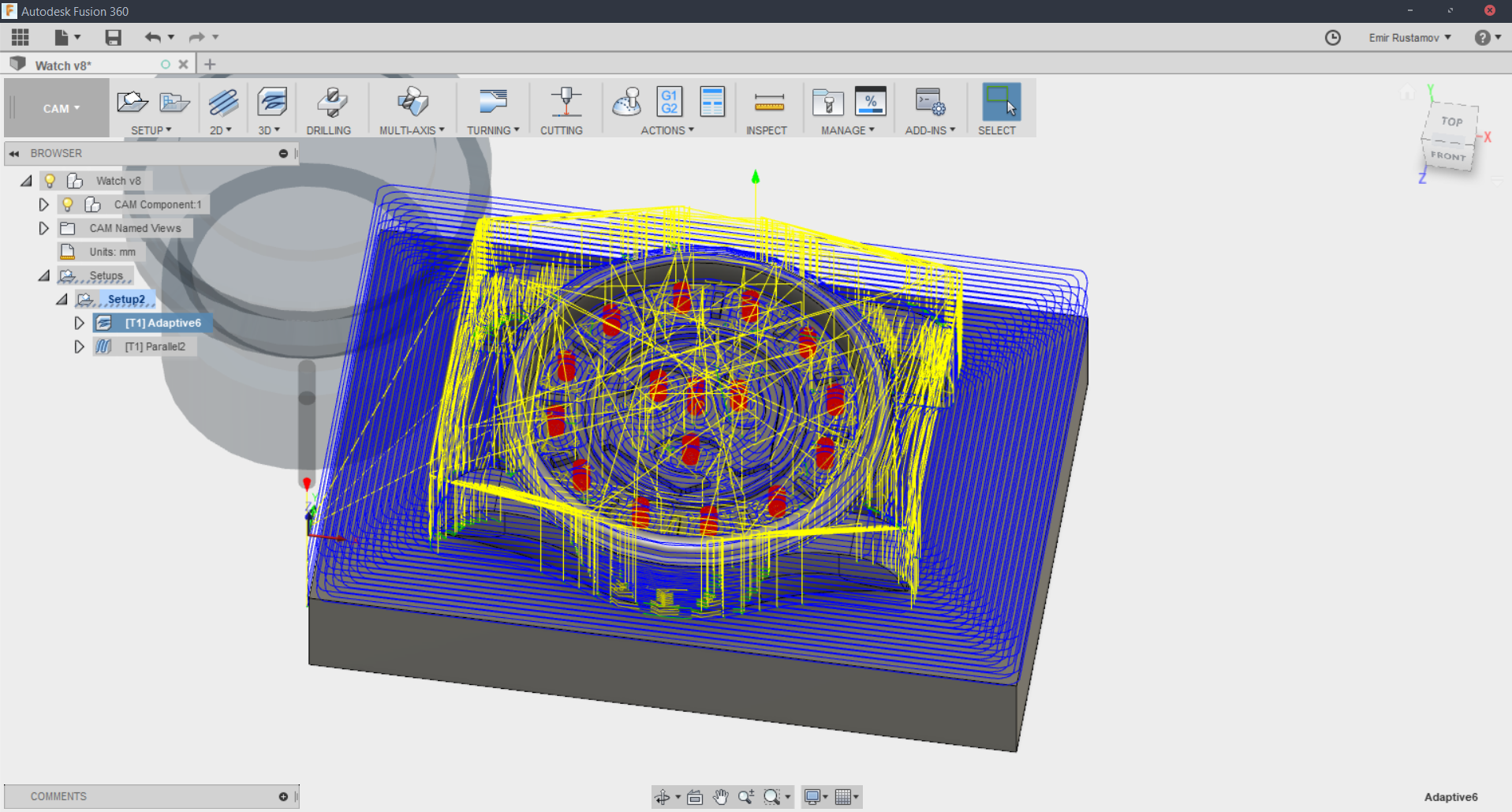This screenshot has height=812, width=1512.
Task: Select the Pan hand tool
Action: 721,797
